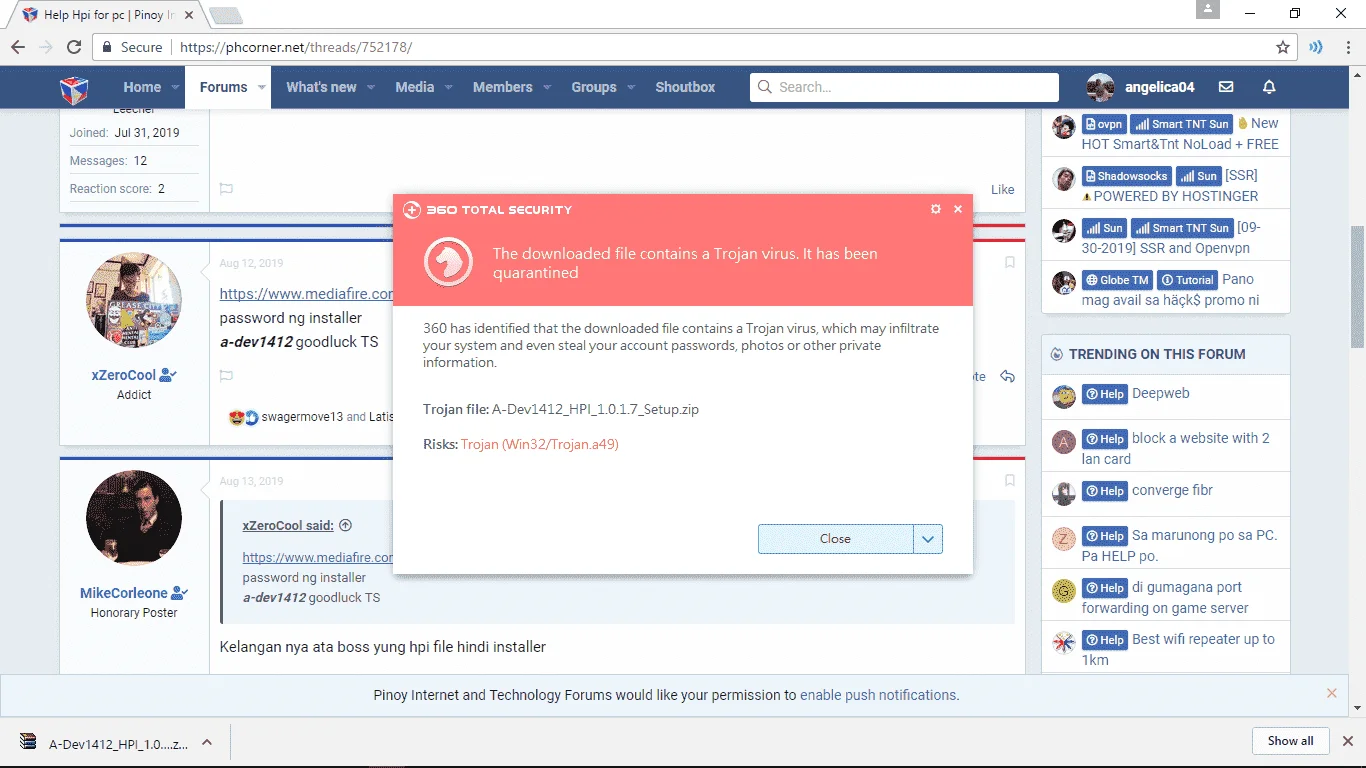The image size is (1366, 768).
Task: Open the alerts bell icon in navbar
Action: (x=1269, y=87)
